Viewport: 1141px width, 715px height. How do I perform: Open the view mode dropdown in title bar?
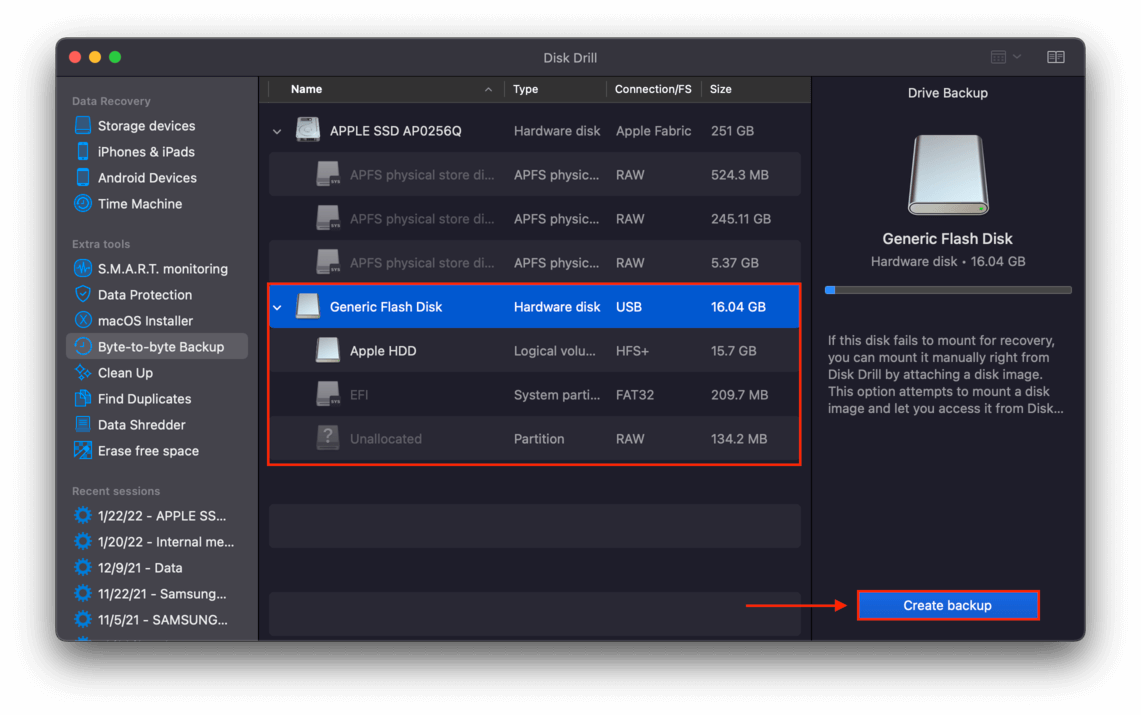point(1006,57)
